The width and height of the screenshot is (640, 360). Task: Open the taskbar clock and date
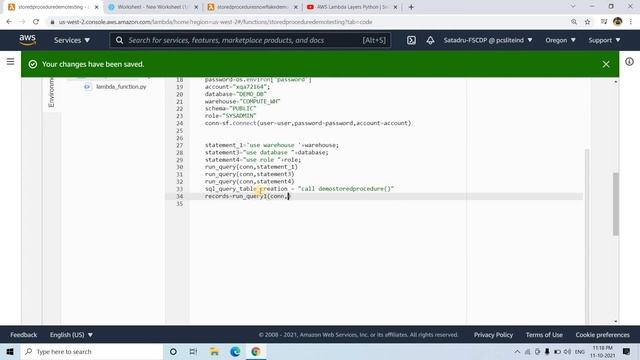[x=603, y=351]
